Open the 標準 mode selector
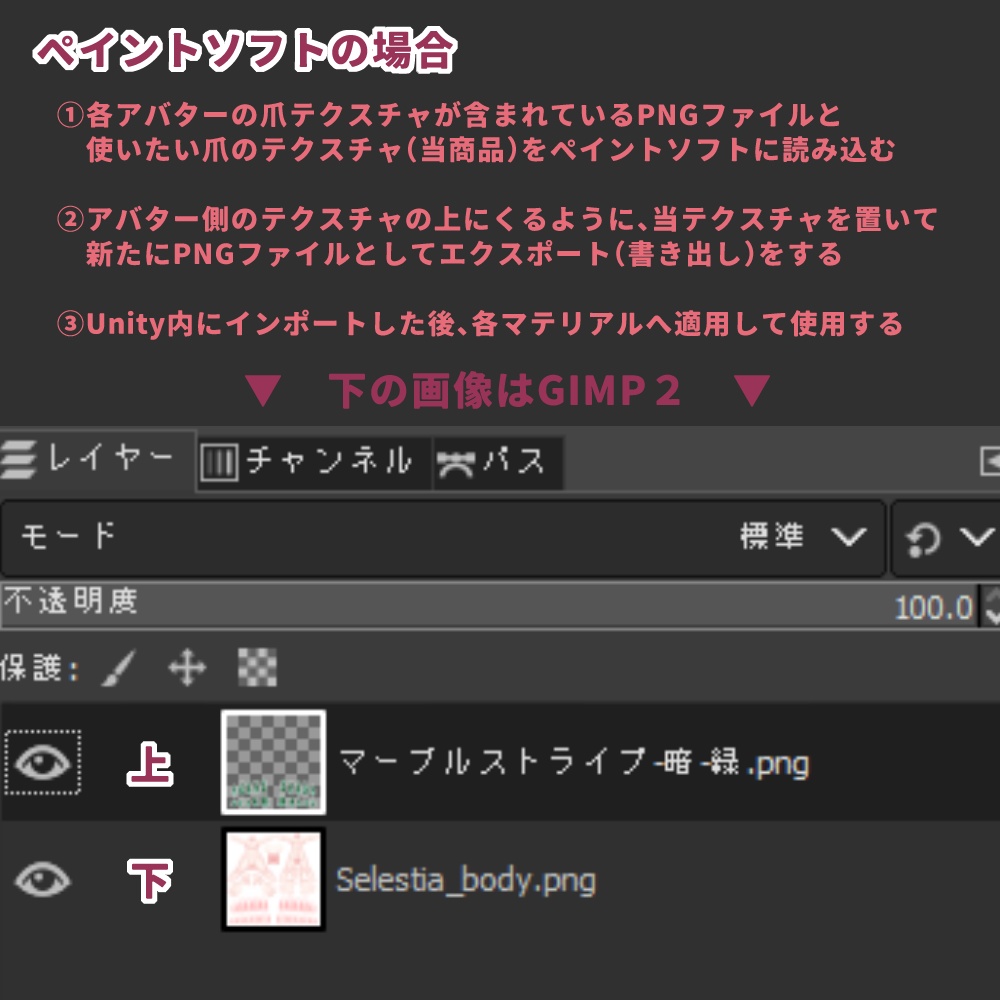Screen dimensions: 1000x1000 point(789,537)
